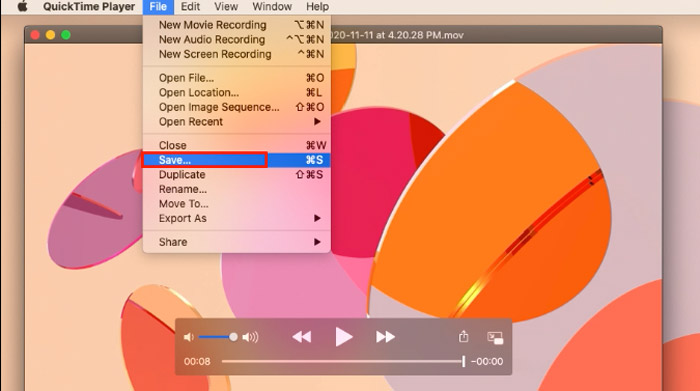Maximize the movie window with green button

pos(66,35)
